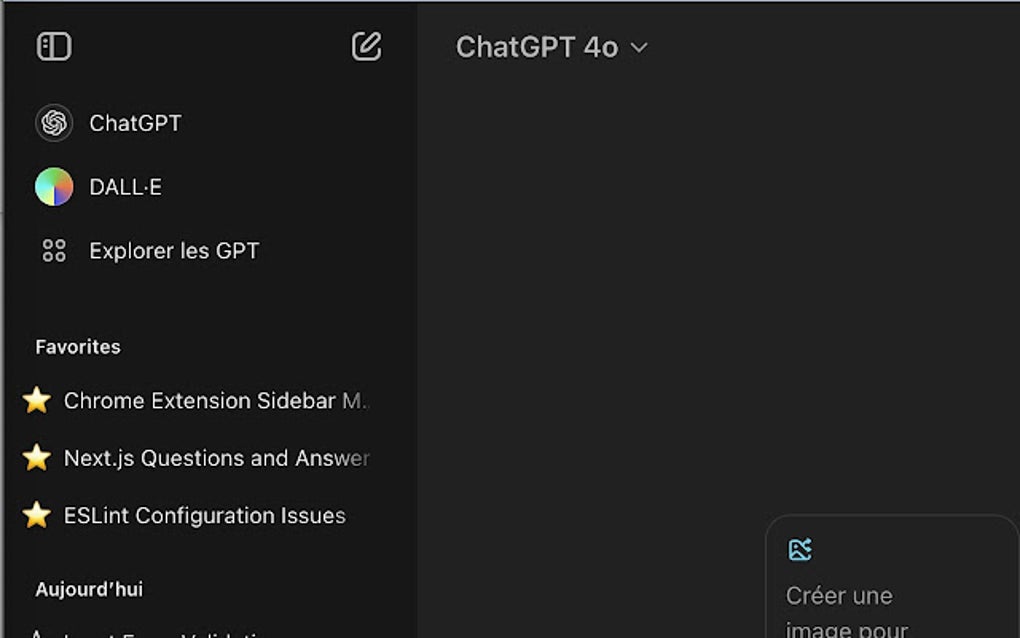Click the ChatGPT logo icon in the sidebar
Image resolution: width=1020 pixels, height=638 pixels.
click(54, 123)
